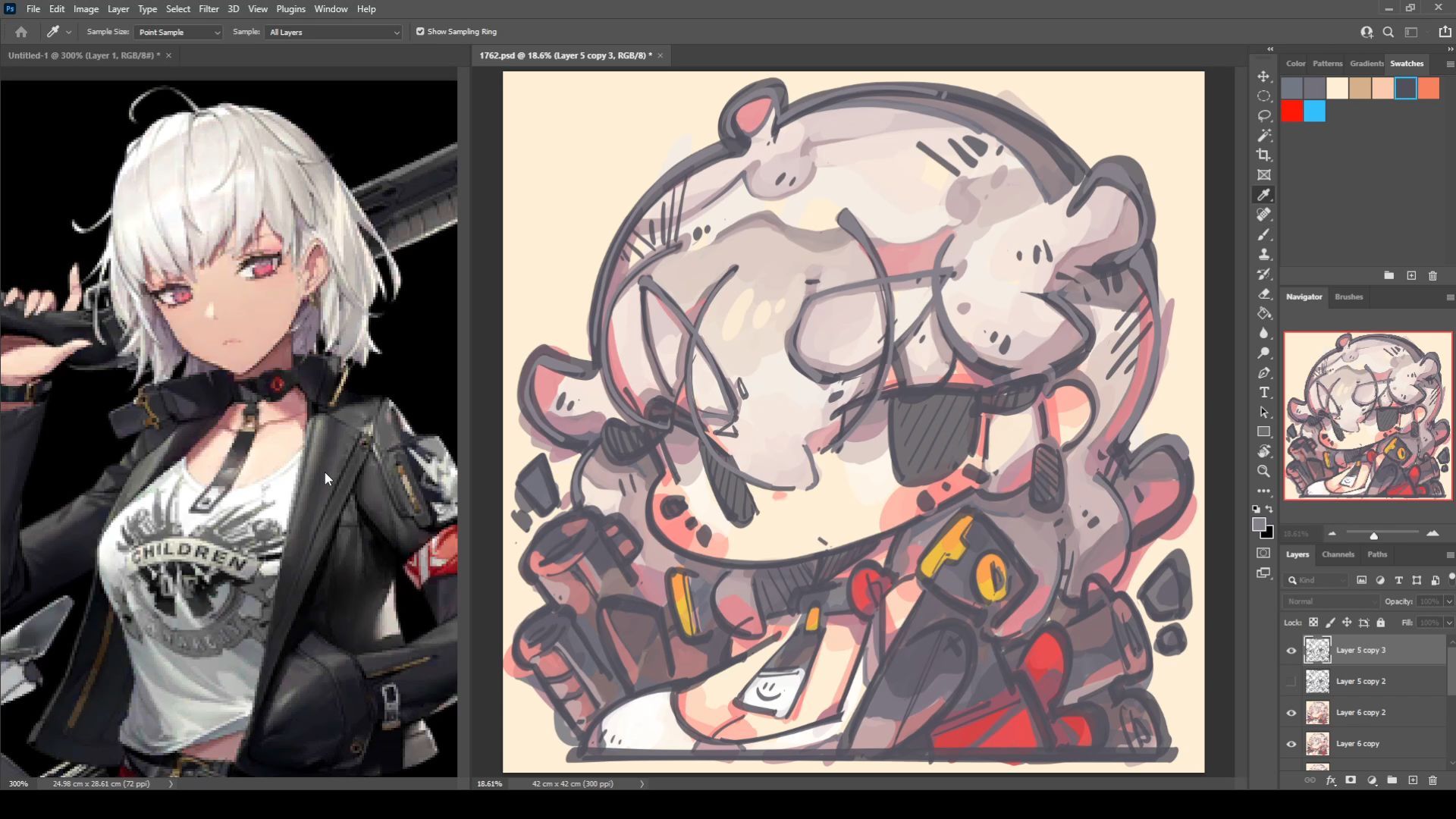Select the Eraser tool
The height and width of the screenshot is (819, 1456).
(1264, 294)
